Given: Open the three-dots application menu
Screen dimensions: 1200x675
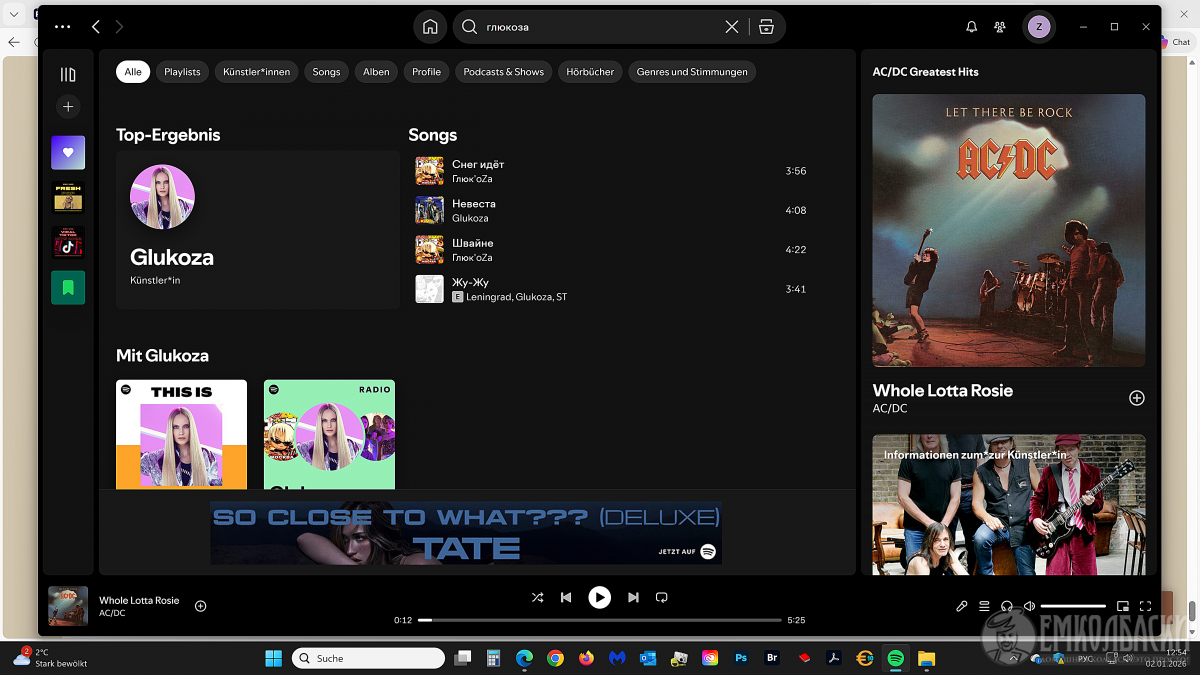Looking at the screenshot, I should click(62, 27).
